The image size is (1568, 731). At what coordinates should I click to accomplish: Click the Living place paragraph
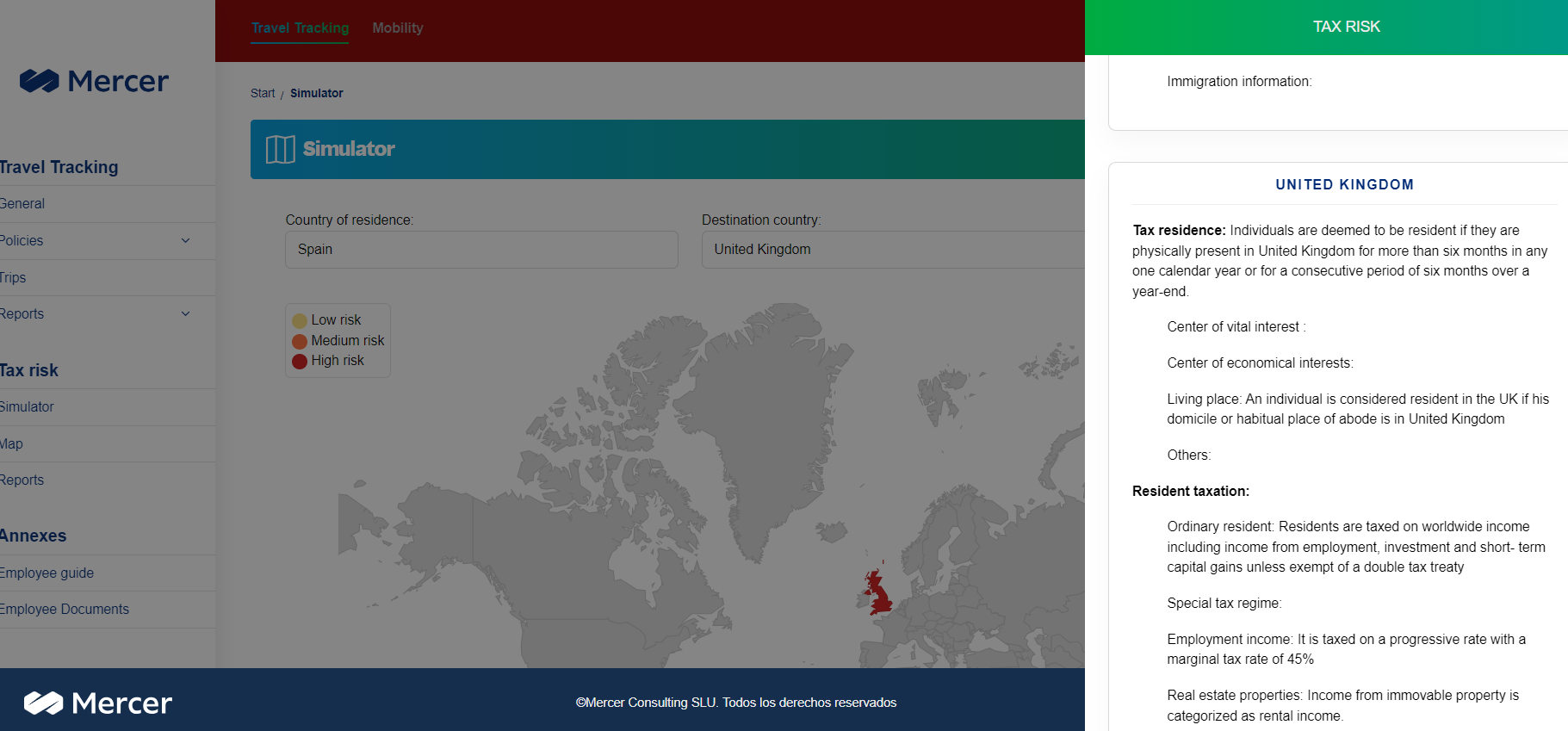(1358, 409)
